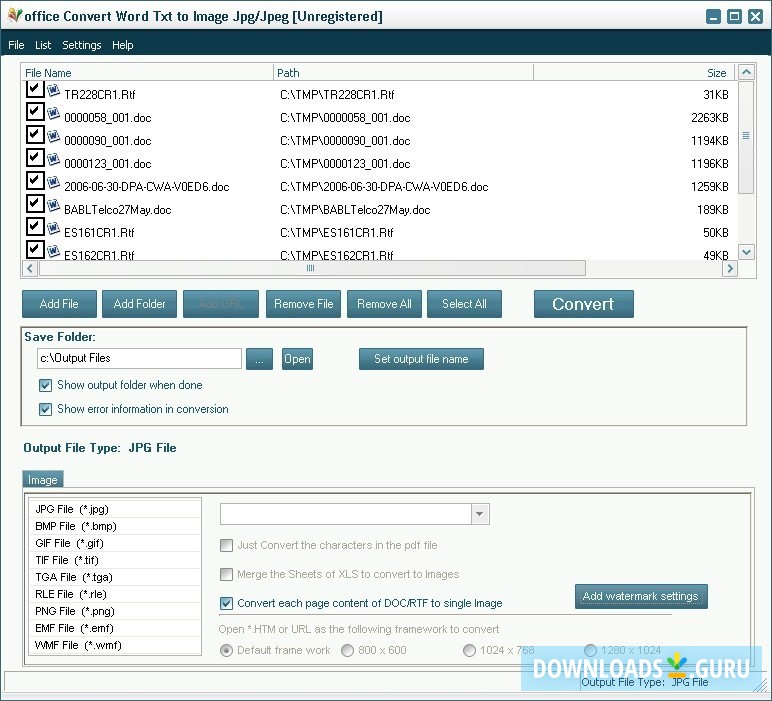Viewport: 772px width, 701px height.
Task: Click the horizontal scroll-left arrow
Action: coord(30,268)
